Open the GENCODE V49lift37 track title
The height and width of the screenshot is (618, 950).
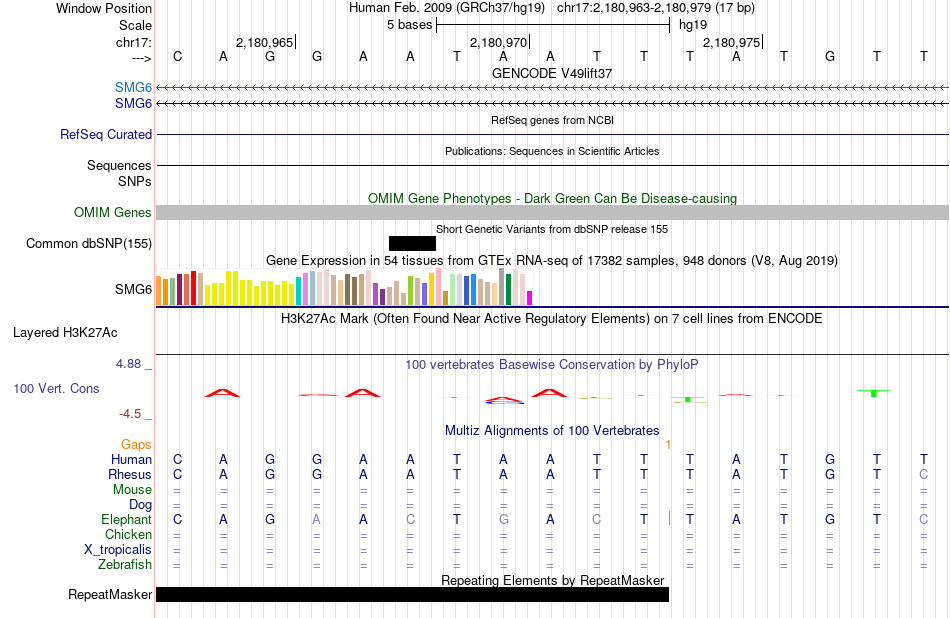pyautogui.click(x=552, y=73)
